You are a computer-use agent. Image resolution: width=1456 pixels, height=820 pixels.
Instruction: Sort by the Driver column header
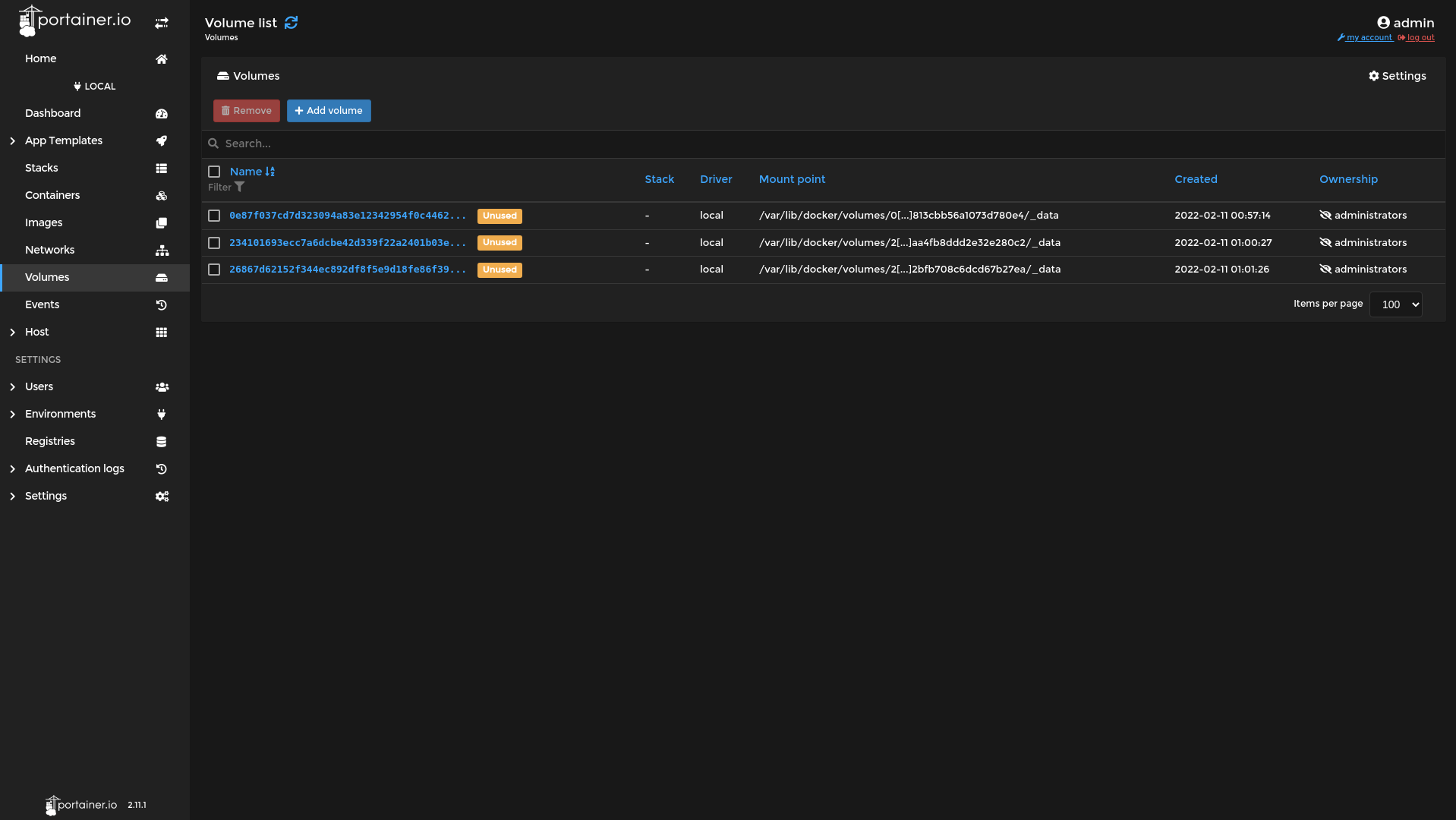[x=716, y=179]
